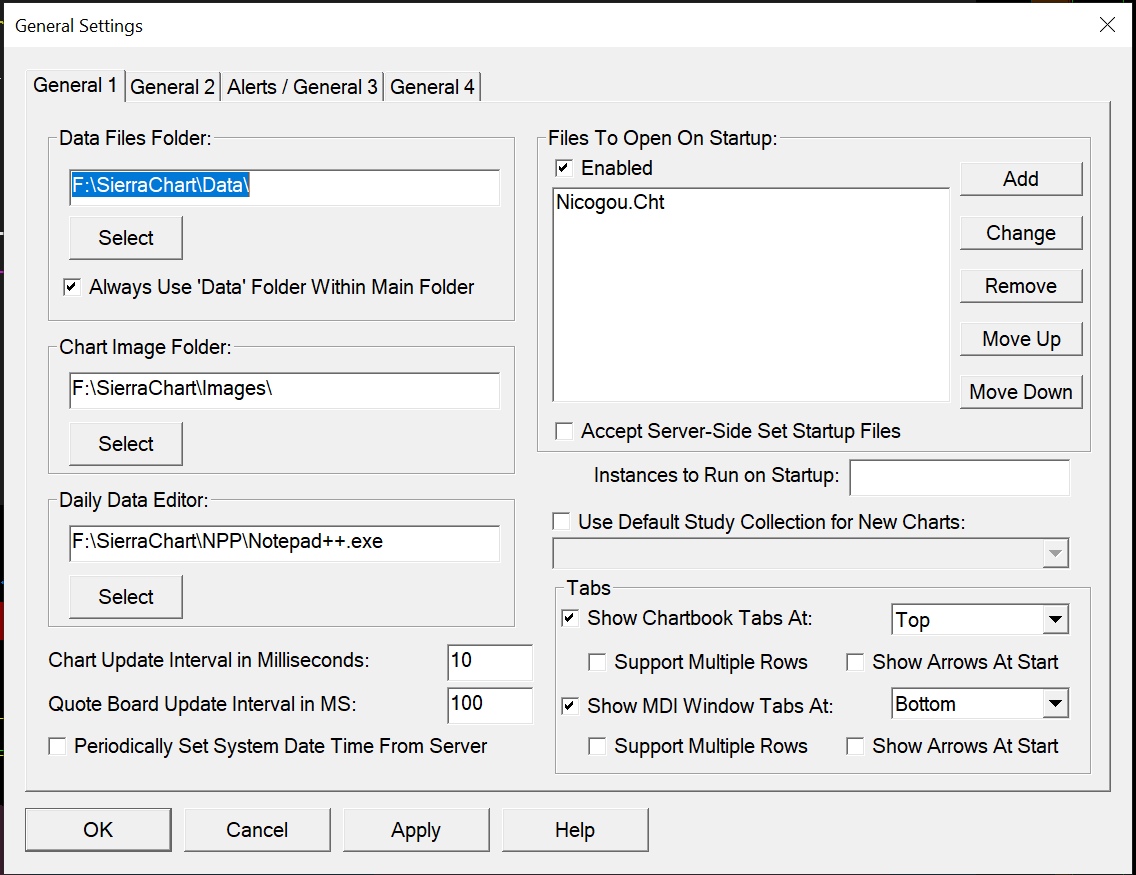Go to the General 4 tab
Viewport: 1136px width, 875px height.
[x=432, y=87]
